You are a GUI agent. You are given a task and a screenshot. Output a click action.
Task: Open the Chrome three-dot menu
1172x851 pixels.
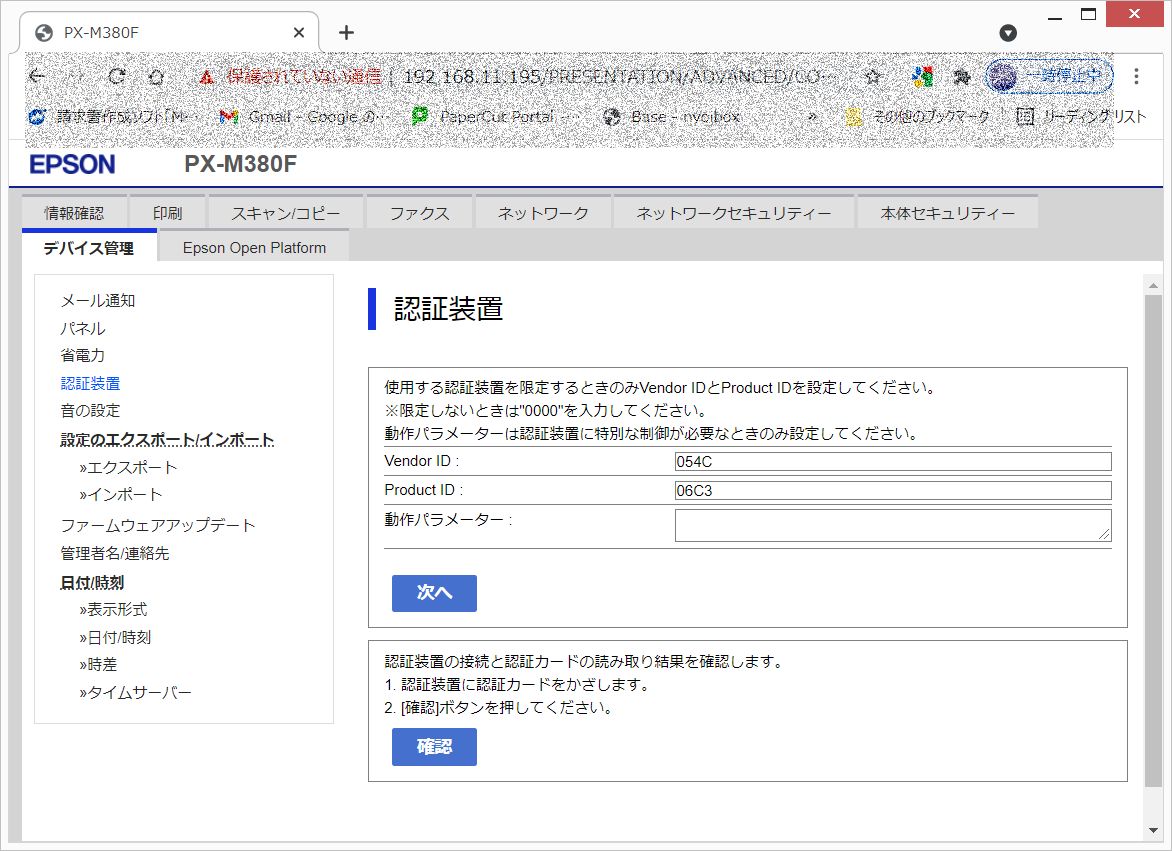pos(1136,76)
